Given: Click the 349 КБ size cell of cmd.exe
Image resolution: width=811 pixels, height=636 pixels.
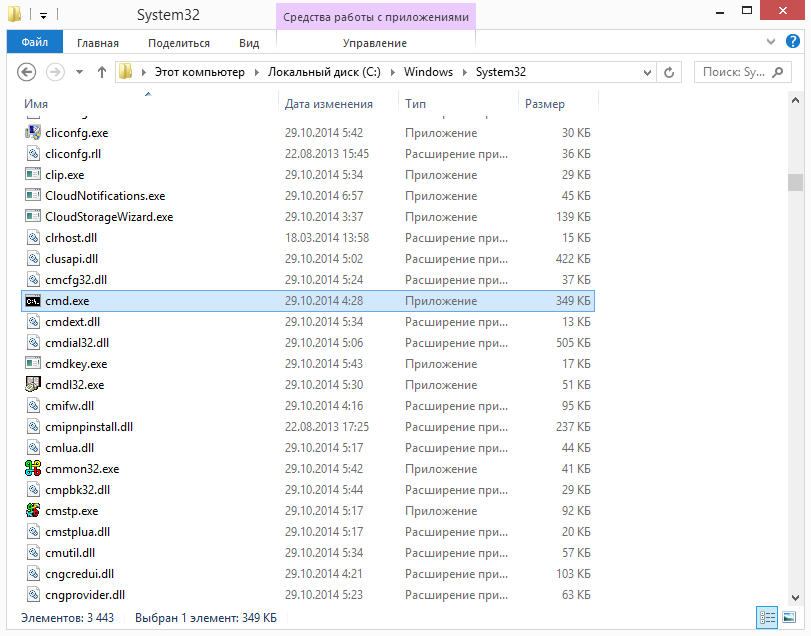Looking at the screenshot, I should pyautogui.click(x=573, y=300).
